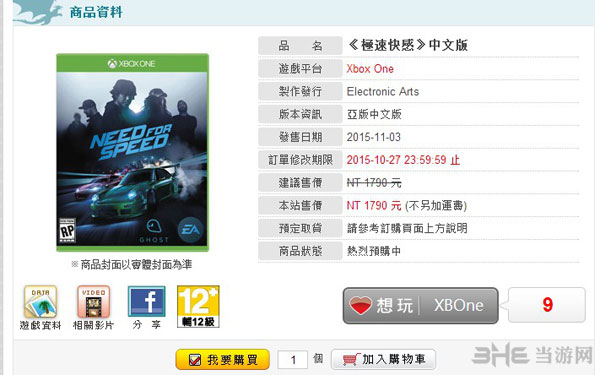The image size is (600, 375).
Task: Open the Xbox One platform link
Action: click(370, 69)
